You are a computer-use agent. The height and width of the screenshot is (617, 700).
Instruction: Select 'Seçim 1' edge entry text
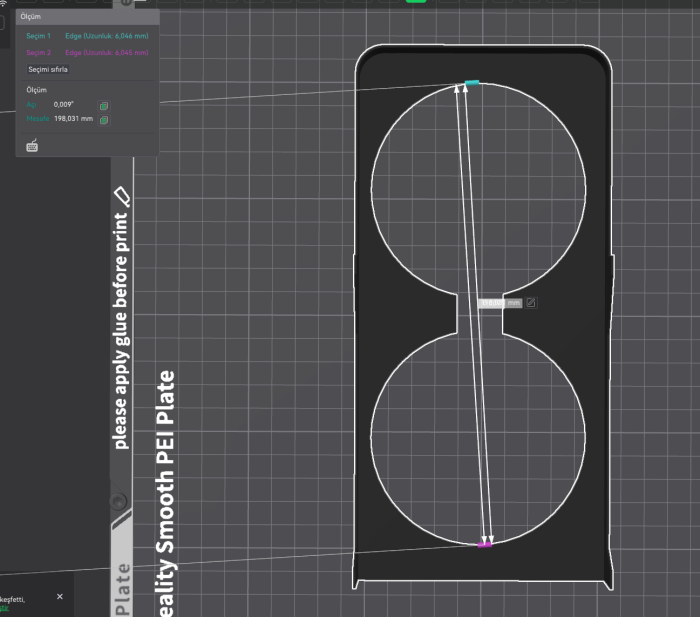pyautogui.click(x=38, y=36)
